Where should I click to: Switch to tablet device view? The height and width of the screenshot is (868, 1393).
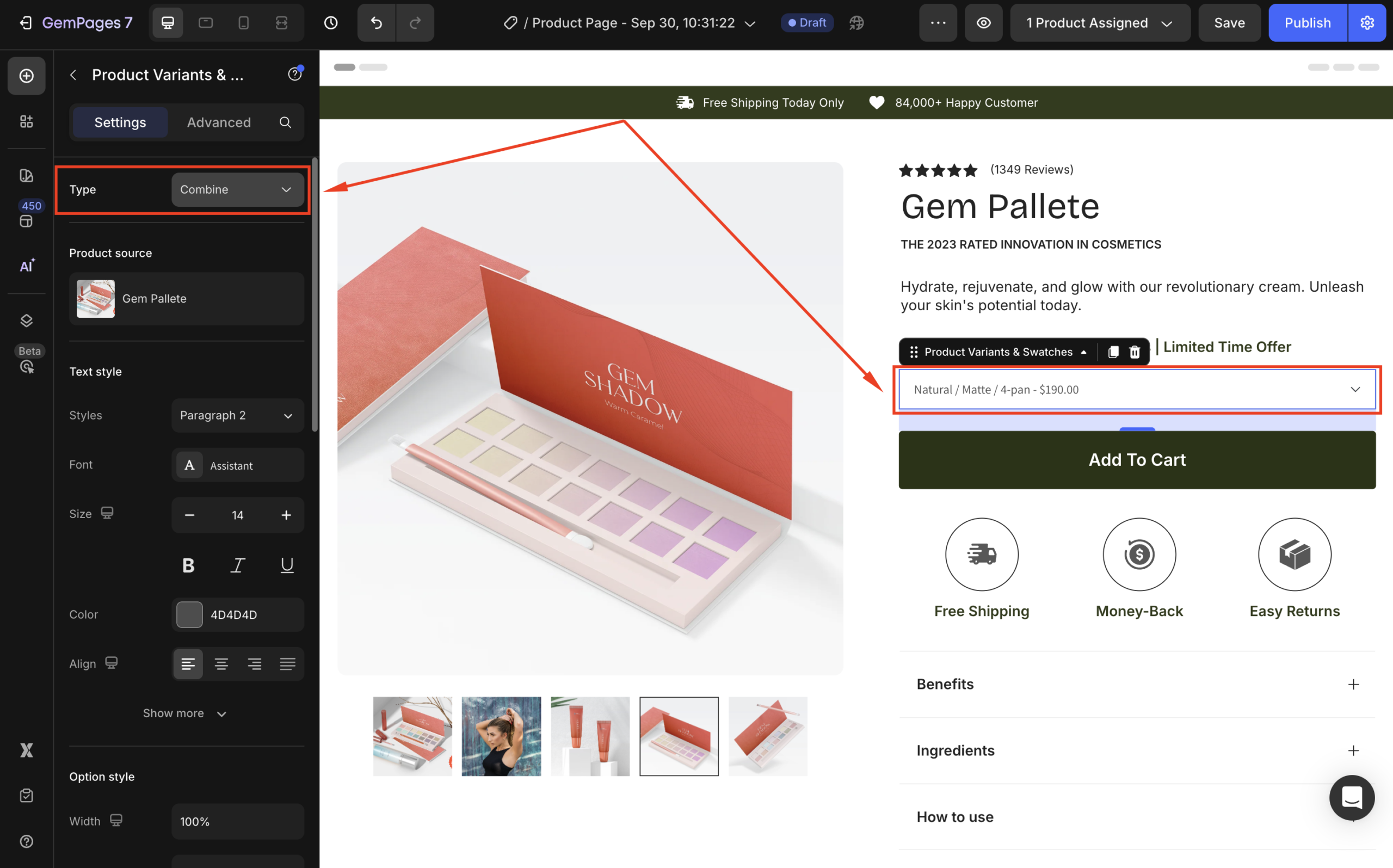[206, 23]
